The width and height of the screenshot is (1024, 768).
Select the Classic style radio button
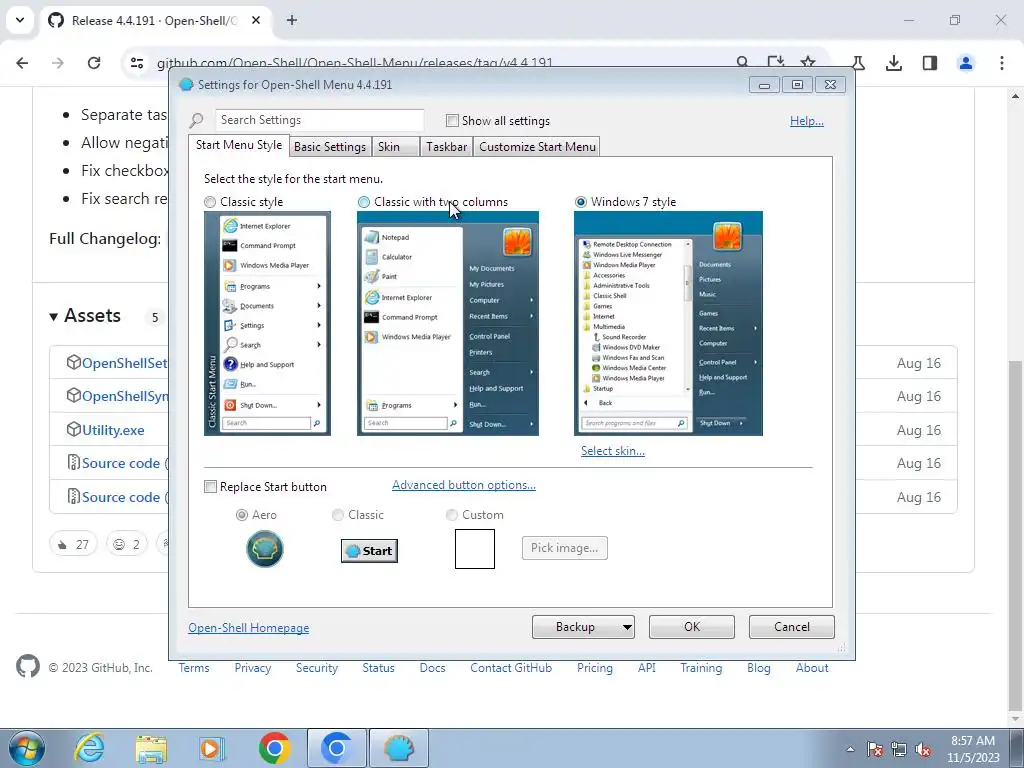click(210, 202)
